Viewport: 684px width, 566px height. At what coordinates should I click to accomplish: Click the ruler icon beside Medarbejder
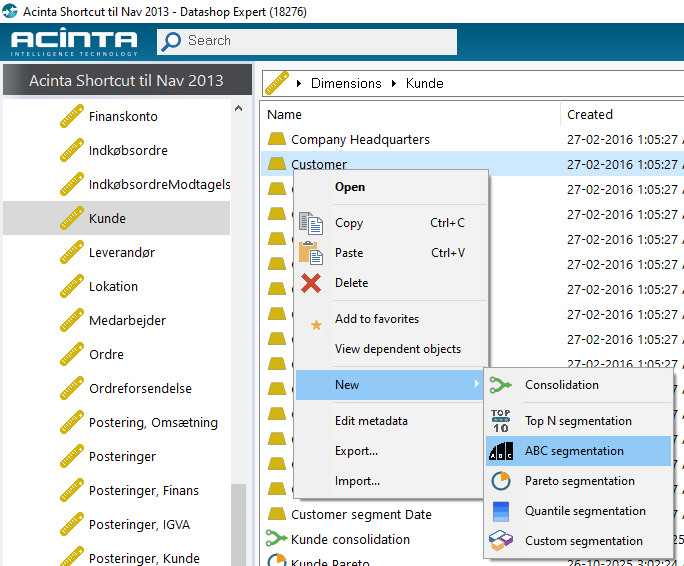pyautogui.click(x=72, y=320)
